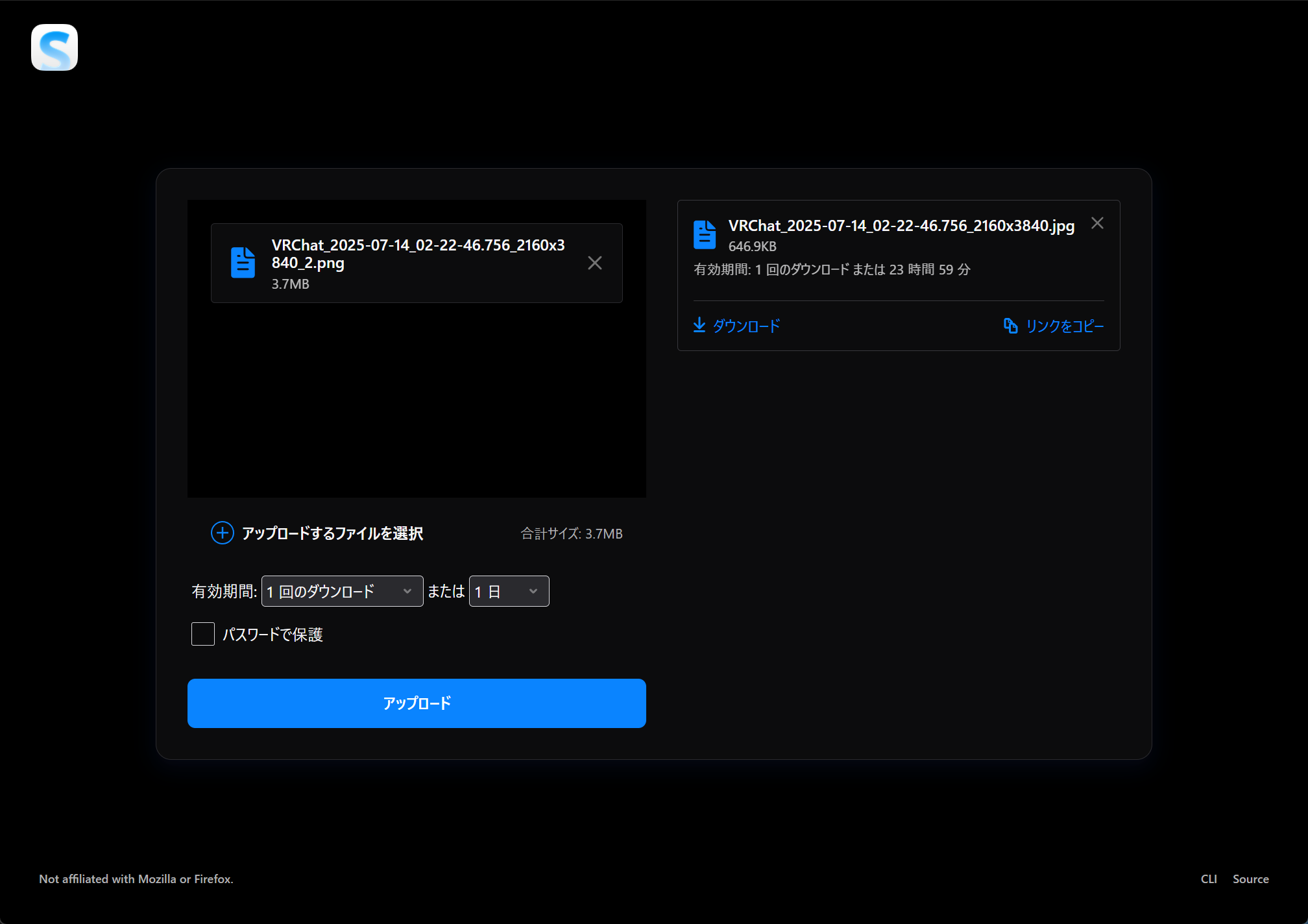1308x924 pixels.
Task: Delete the uploaded VRChat jpg entry
Action: tap(1097, 223)
